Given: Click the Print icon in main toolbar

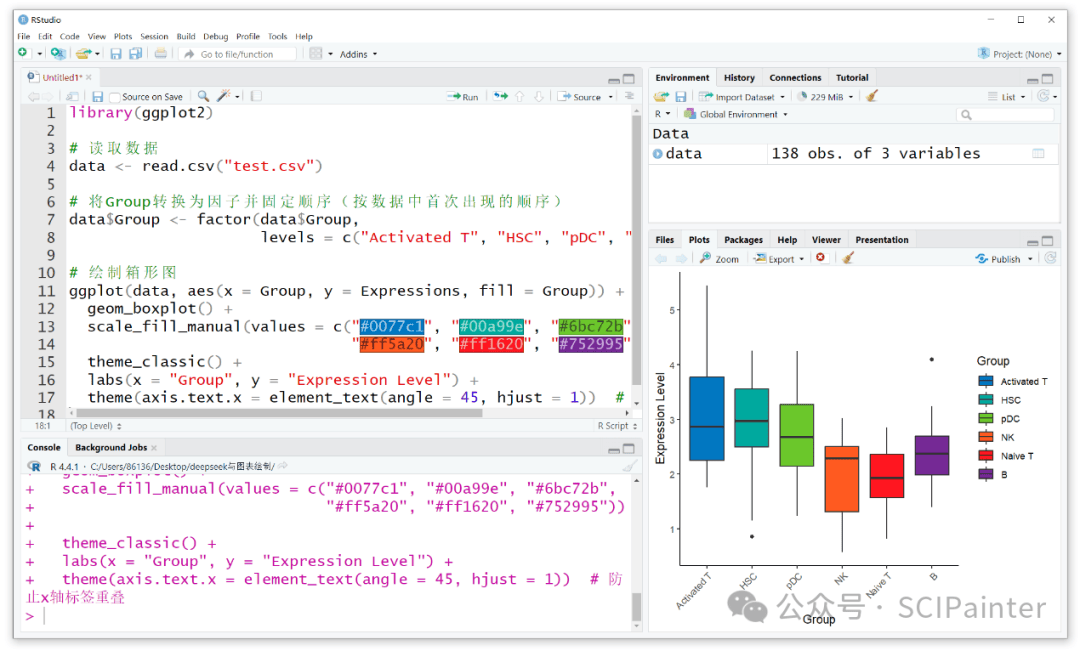Looking at the screenshot, I should 160,54.
